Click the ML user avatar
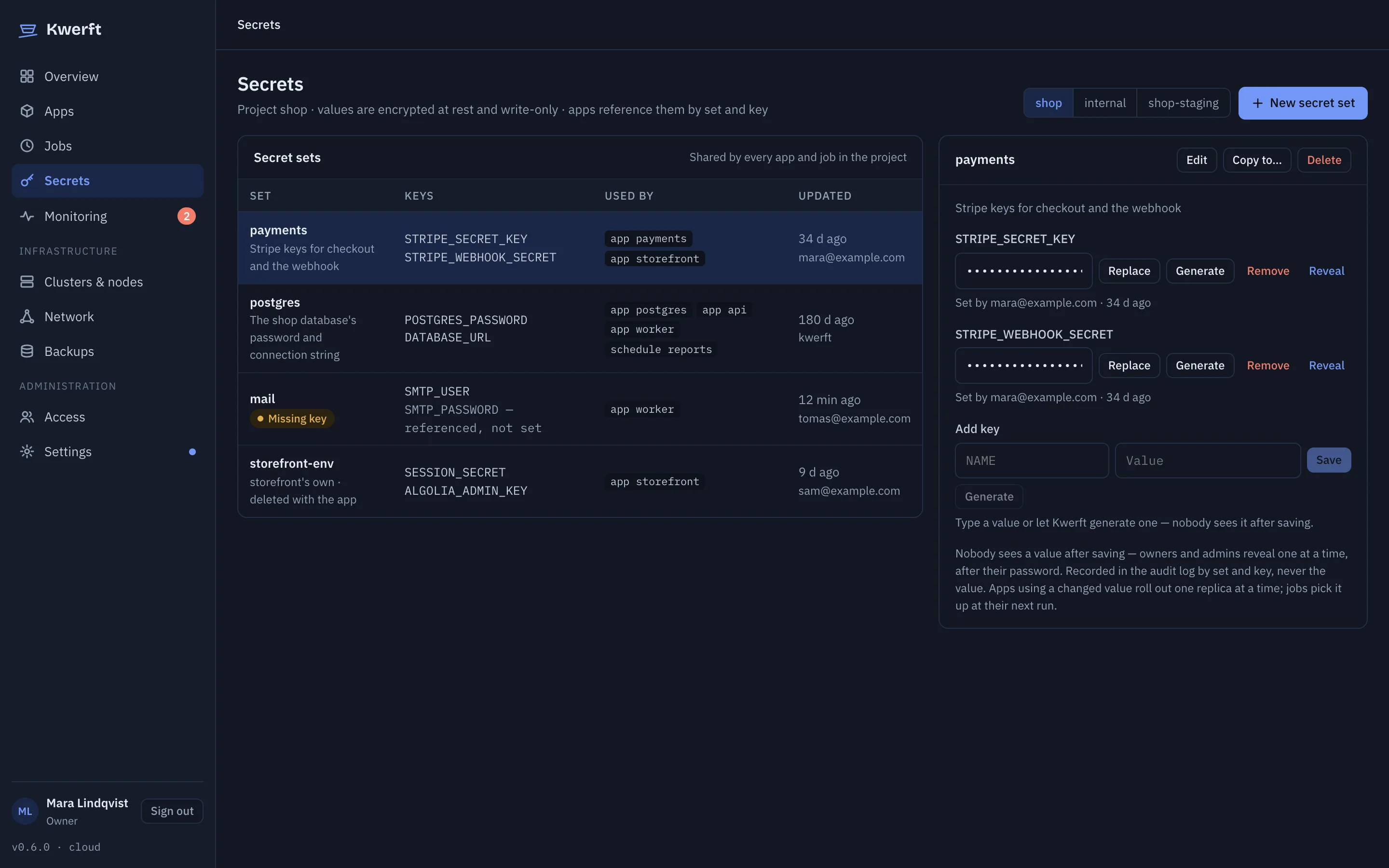The image size is (1389, 868). pyautogui.click(x=25, y=811)
